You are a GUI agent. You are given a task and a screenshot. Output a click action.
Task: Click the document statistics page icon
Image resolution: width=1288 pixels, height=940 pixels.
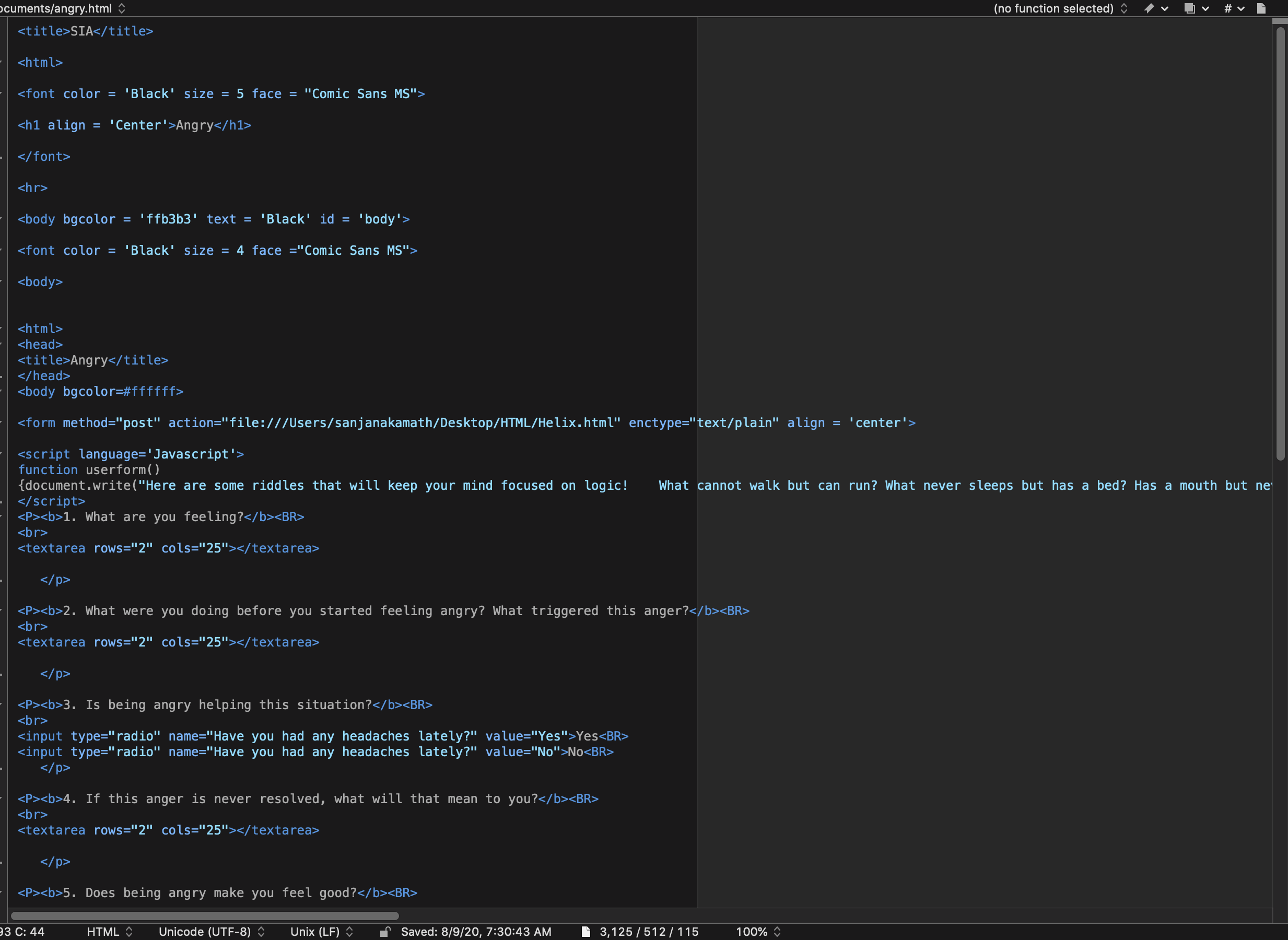pos(586,932)
